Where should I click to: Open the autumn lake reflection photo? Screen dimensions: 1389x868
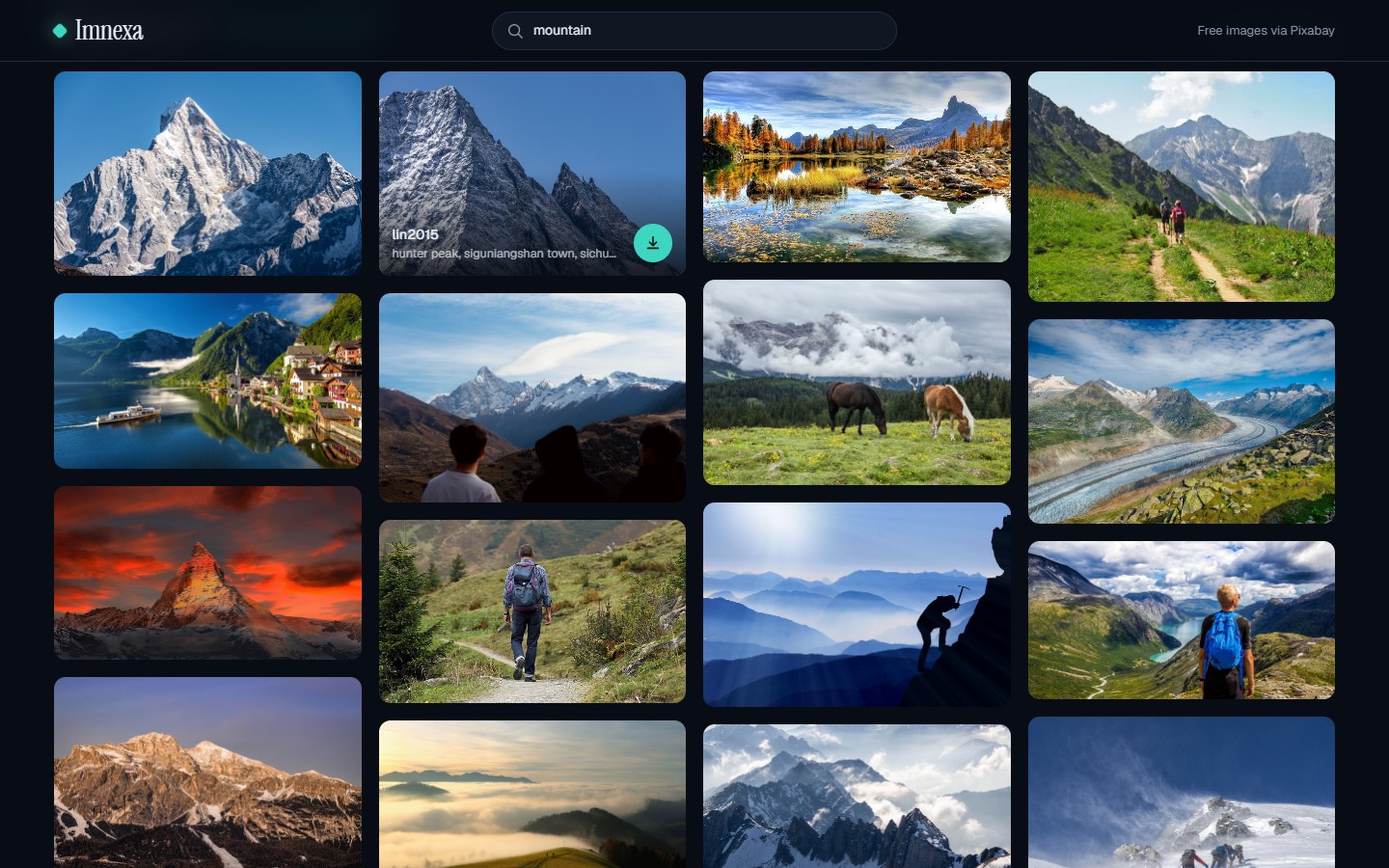[x=857, y=167]
